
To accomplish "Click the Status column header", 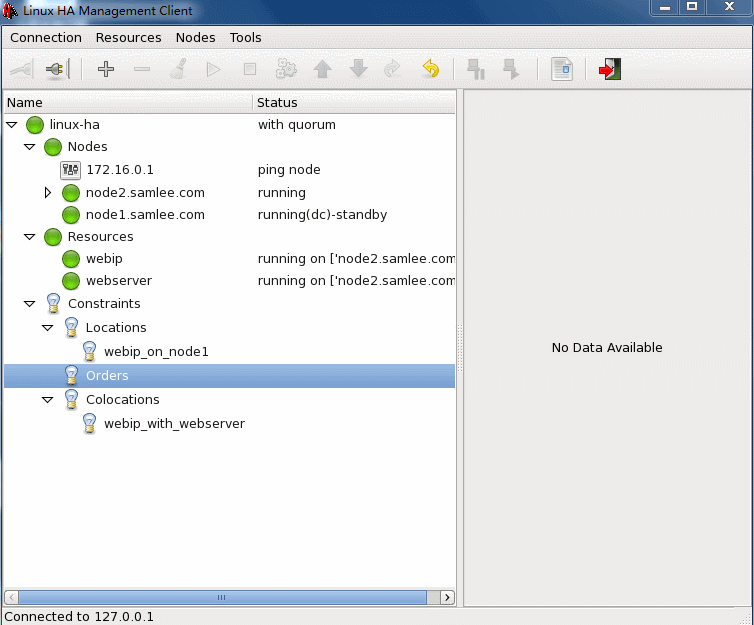I will tap(277, 102).
